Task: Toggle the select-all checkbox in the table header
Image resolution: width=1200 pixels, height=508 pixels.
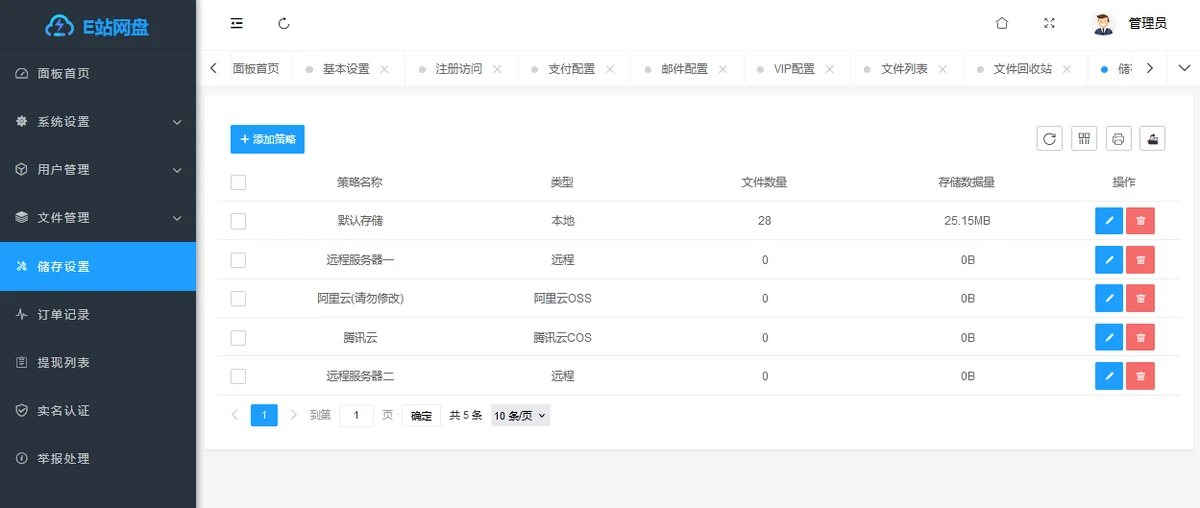Action: [x=238, y=182]
